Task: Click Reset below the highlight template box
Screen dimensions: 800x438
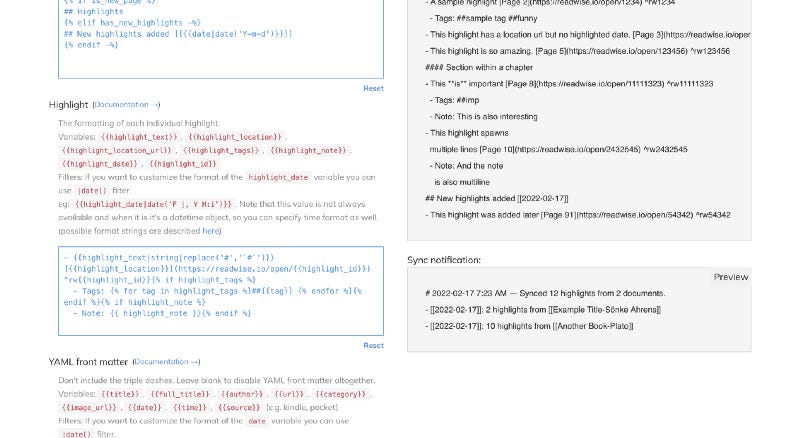Action: tap(373, 346)
